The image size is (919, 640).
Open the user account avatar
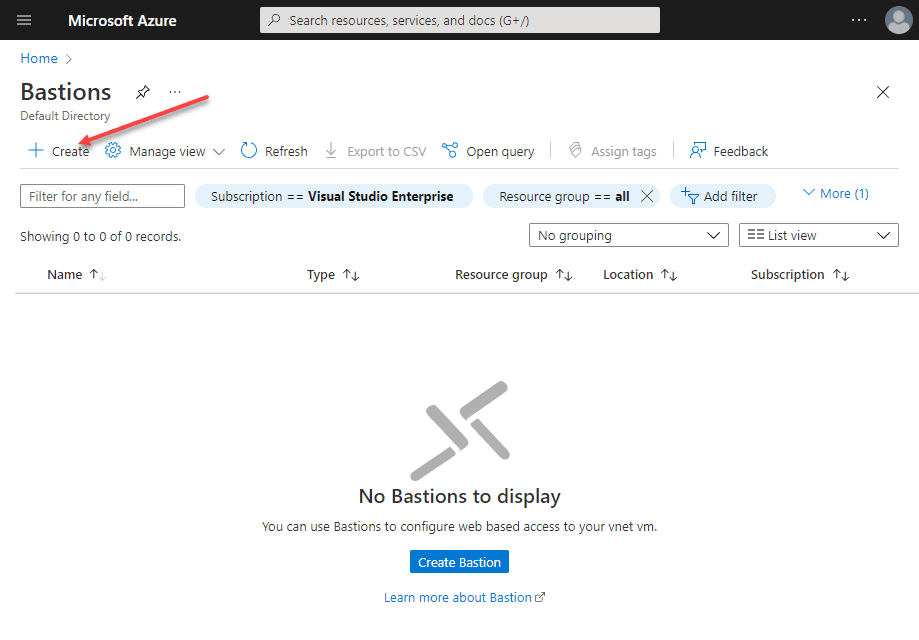point(898,21)
